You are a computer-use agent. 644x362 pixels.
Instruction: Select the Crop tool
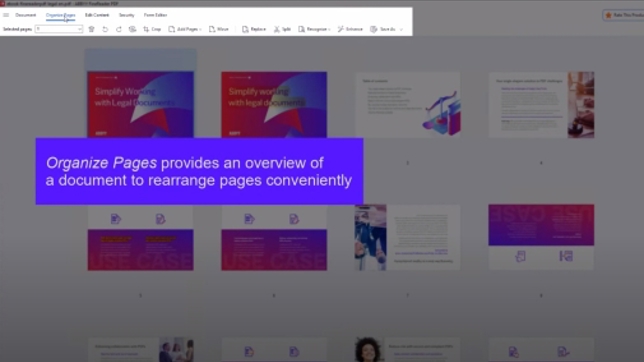tap(152, 29)
